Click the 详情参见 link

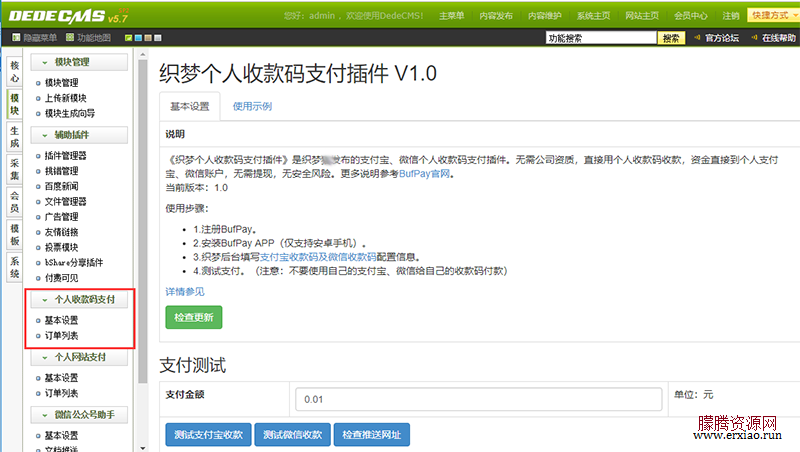click(x=185, y=292)
